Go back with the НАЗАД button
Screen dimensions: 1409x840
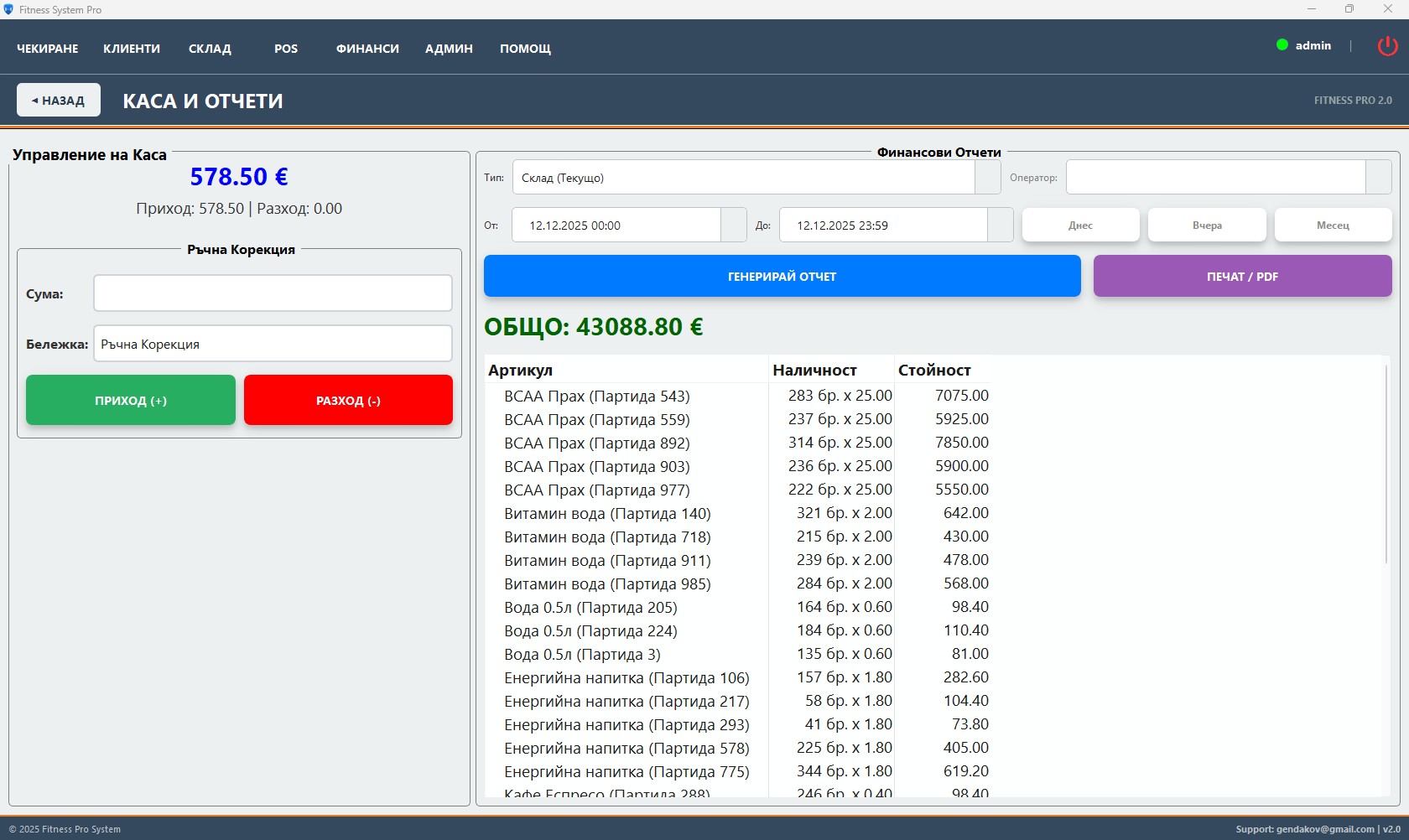coord(59,101)
